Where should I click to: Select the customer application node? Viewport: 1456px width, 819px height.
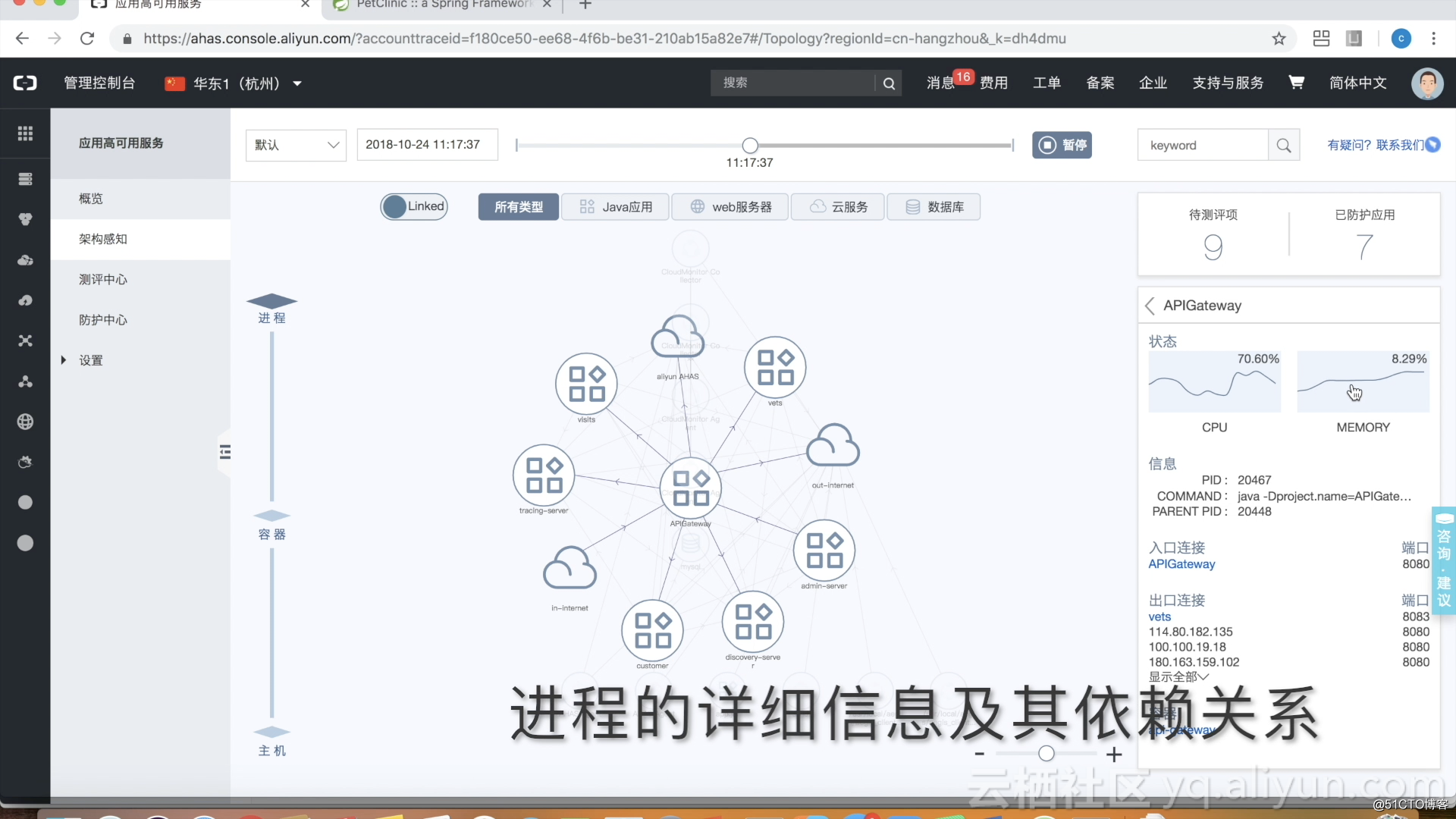(652, 630)
